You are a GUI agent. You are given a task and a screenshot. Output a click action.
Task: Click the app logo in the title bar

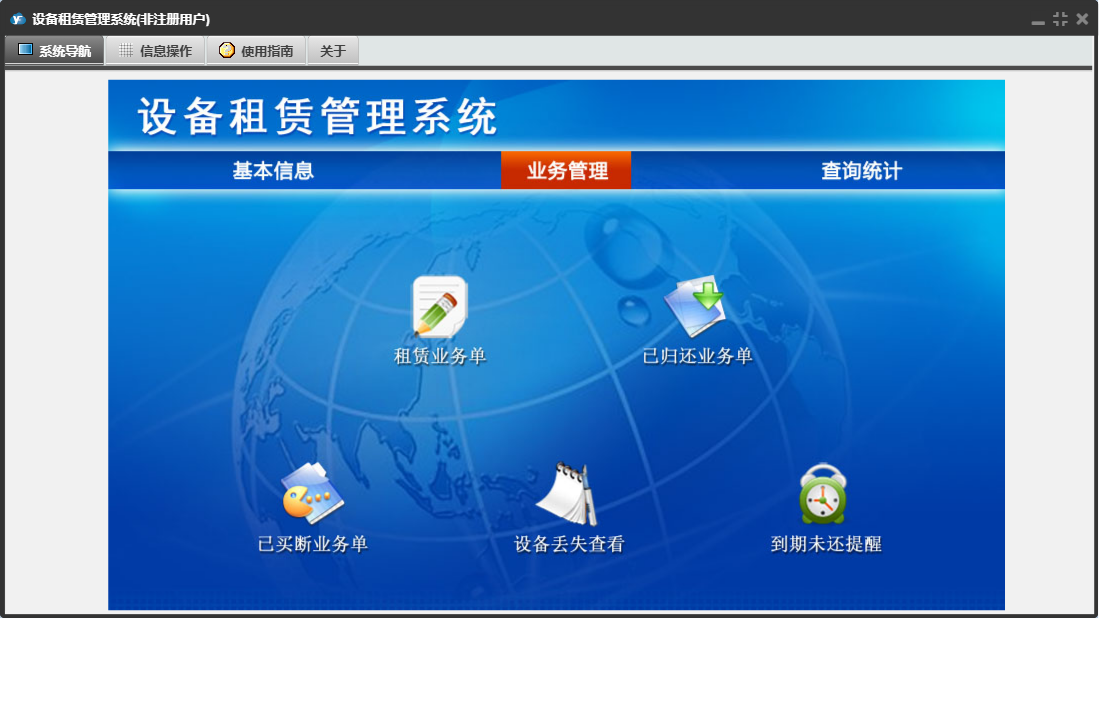(17, 19)
